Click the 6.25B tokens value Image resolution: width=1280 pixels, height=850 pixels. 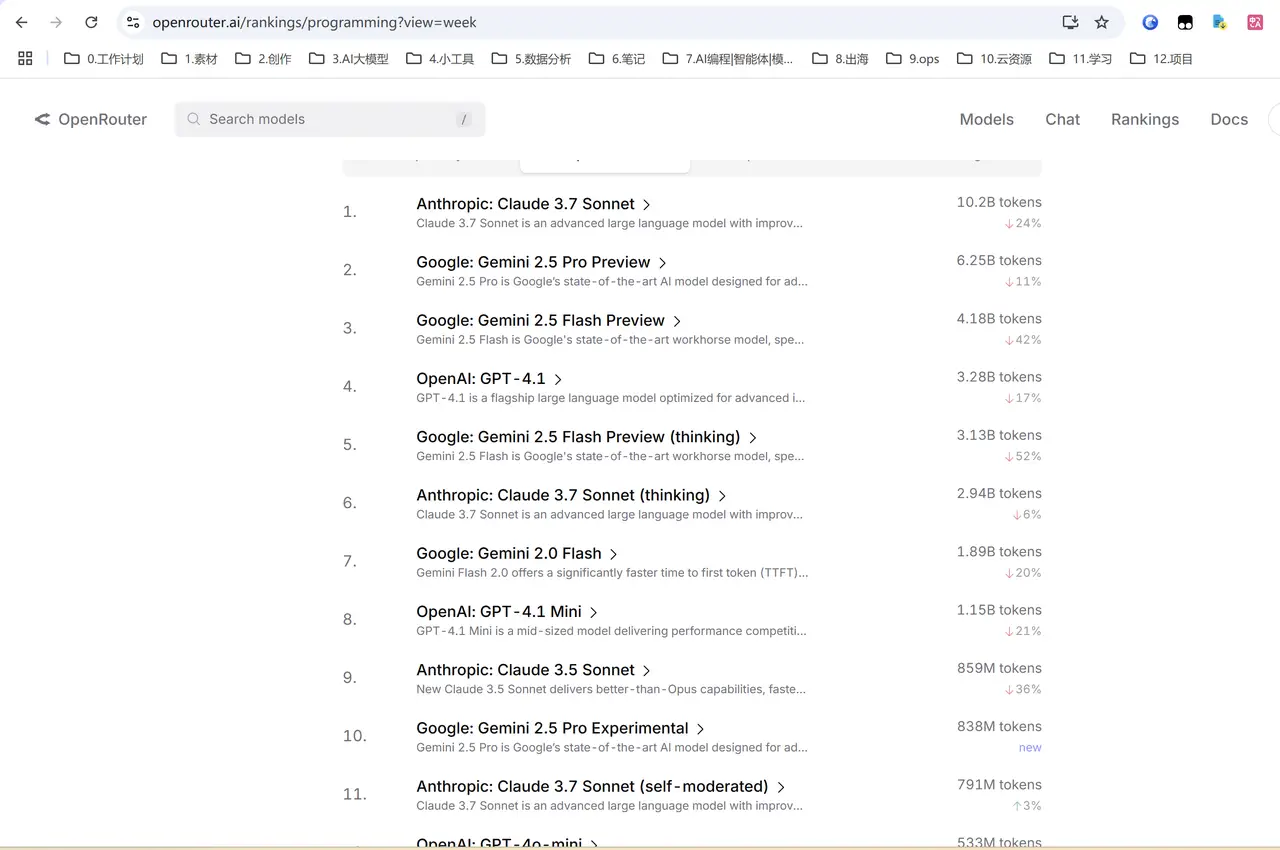999,260
